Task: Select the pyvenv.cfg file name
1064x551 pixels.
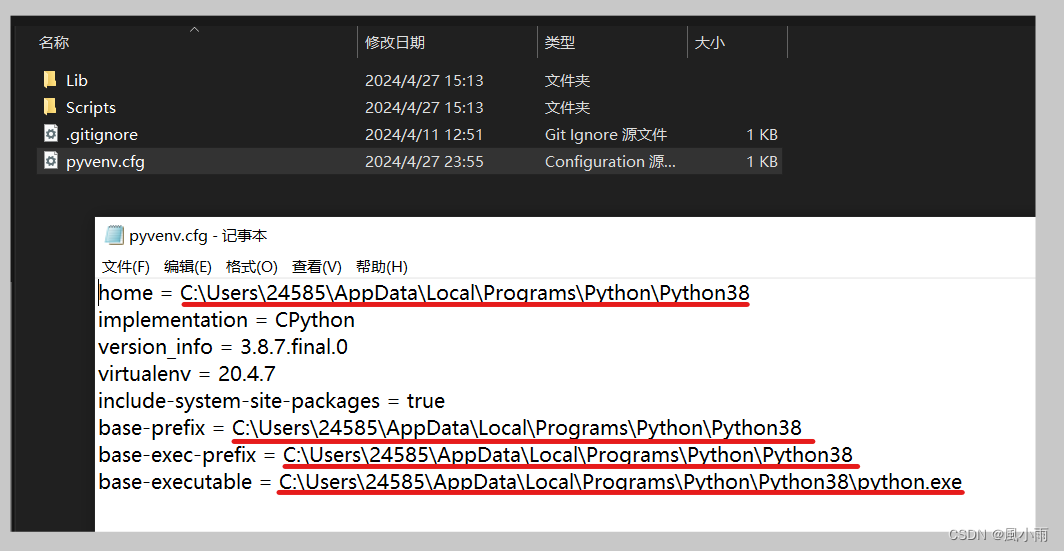Action: click(105, 162)
